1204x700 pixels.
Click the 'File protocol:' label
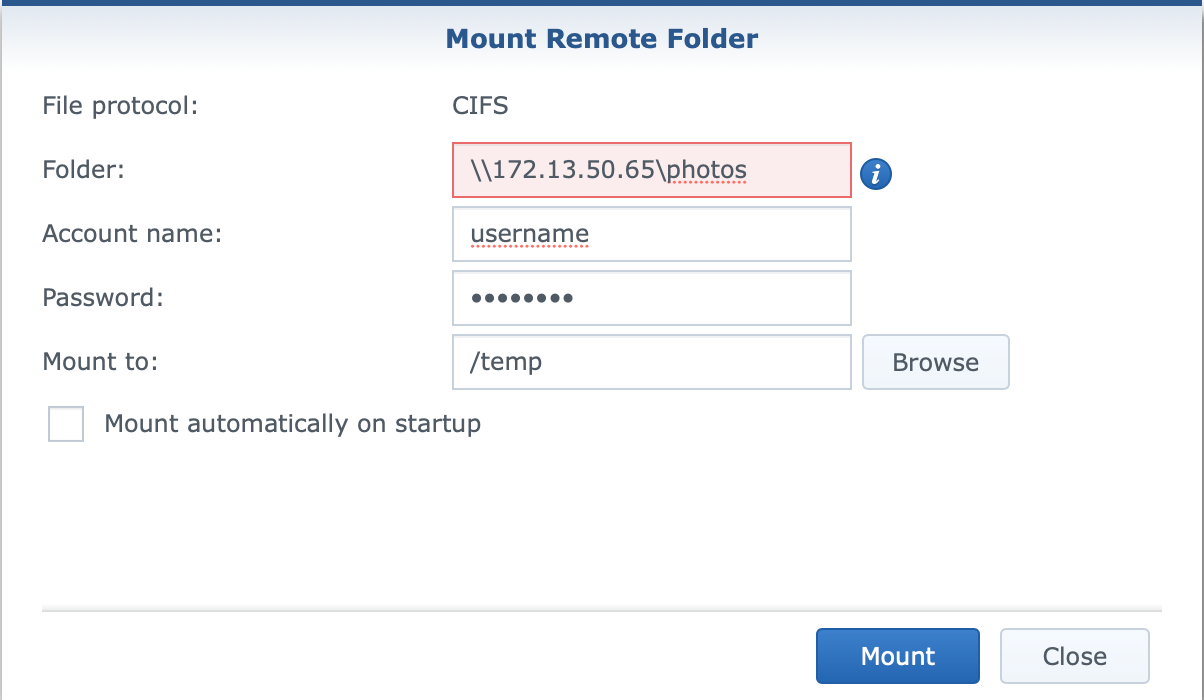121,105
